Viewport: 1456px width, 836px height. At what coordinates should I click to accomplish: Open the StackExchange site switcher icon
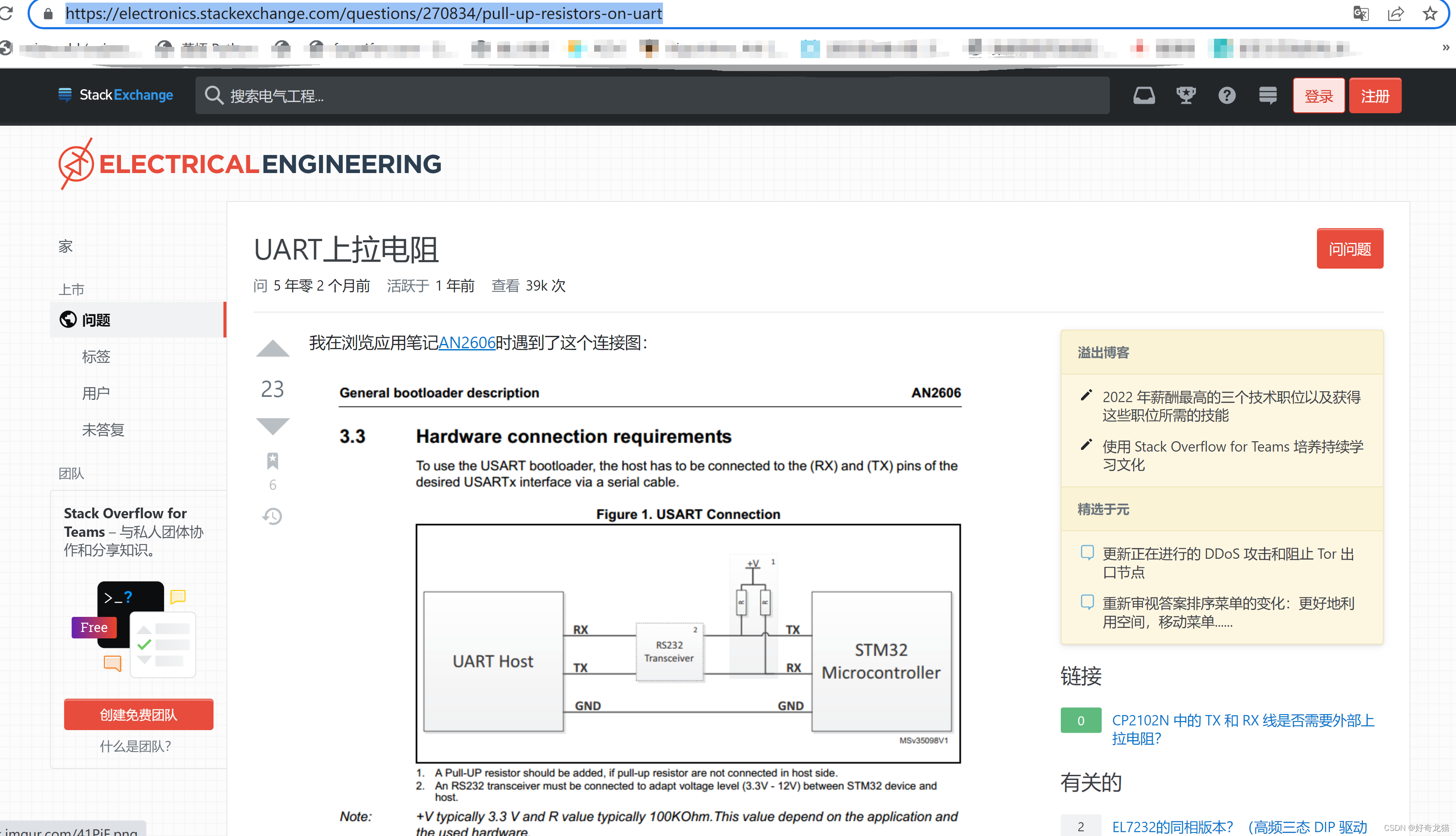1268,95
